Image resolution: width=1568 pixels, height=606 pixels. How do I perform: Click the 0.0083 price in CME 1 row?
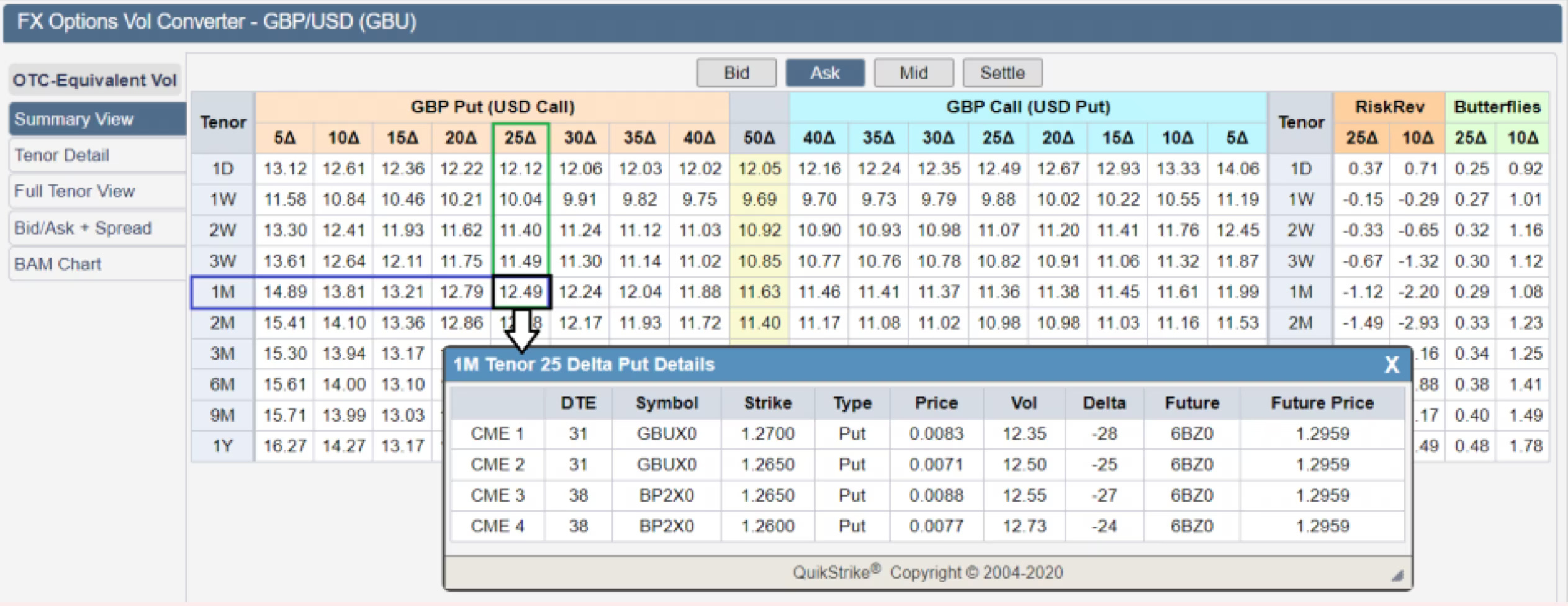(936, 433)
